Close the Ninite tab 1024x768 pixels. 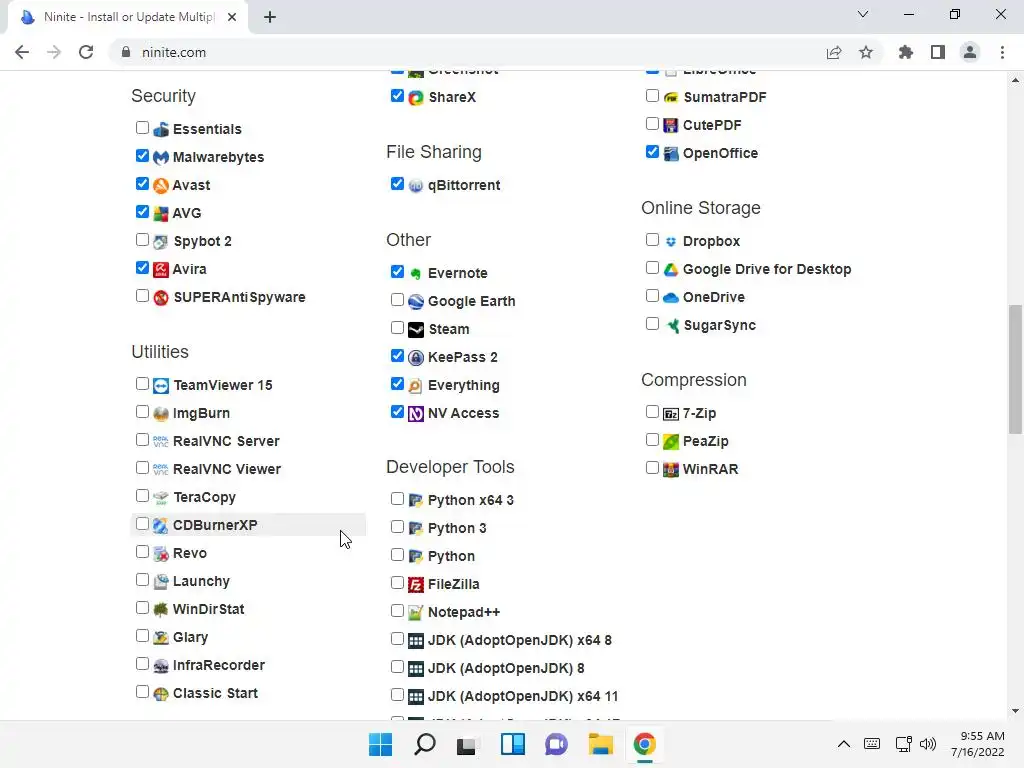coord(232,17)
